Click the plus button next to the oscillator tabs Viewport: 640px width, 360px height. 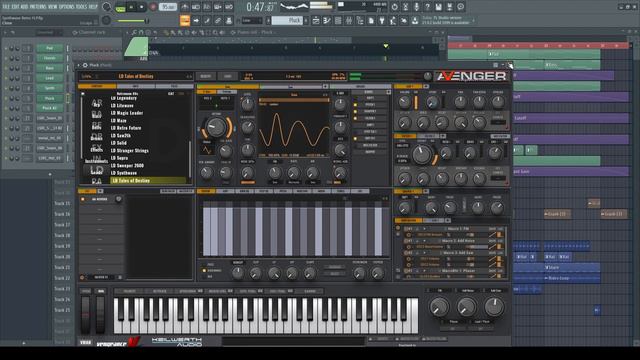(x=325, y=87)
